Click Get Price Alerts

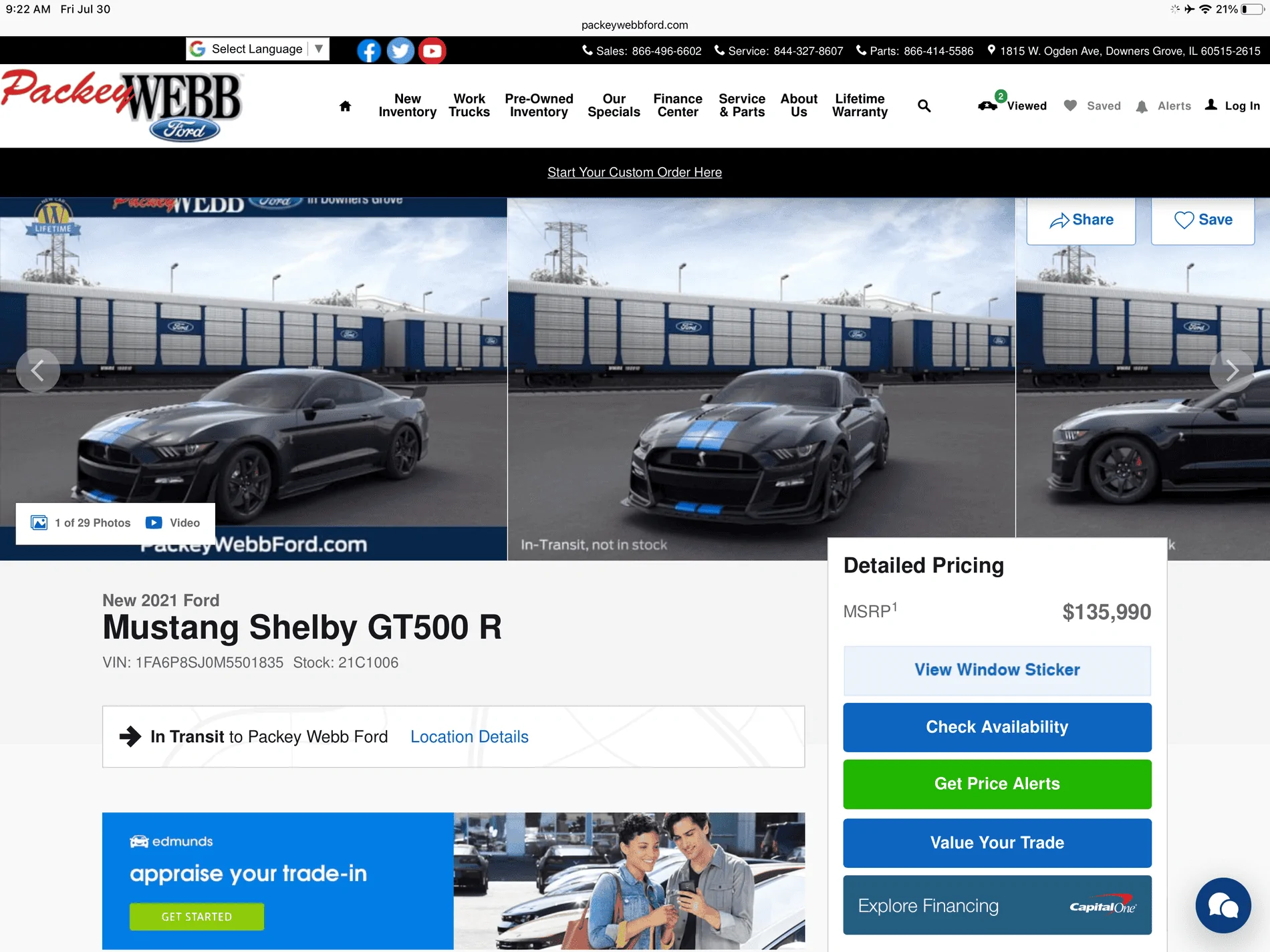[997, 784]
